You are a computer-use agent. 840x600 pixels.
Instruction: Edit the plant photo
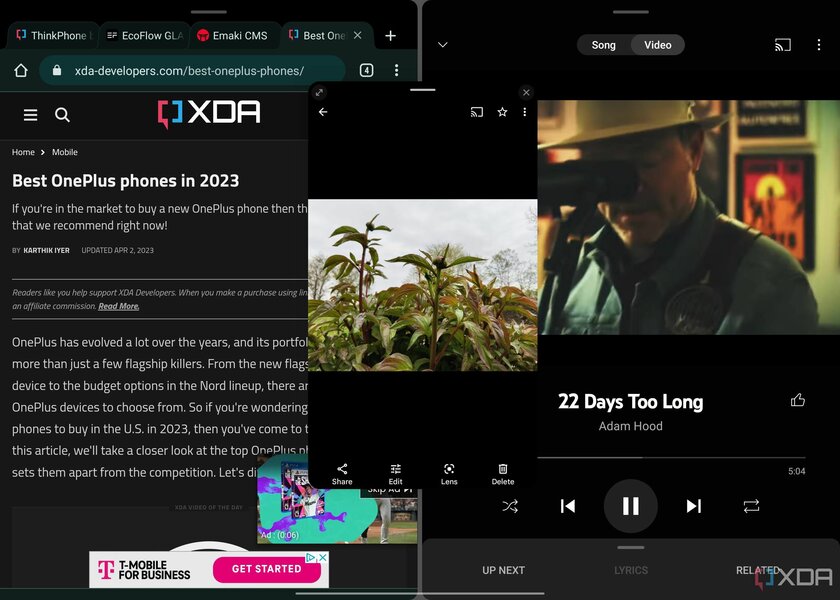point(395,474)
